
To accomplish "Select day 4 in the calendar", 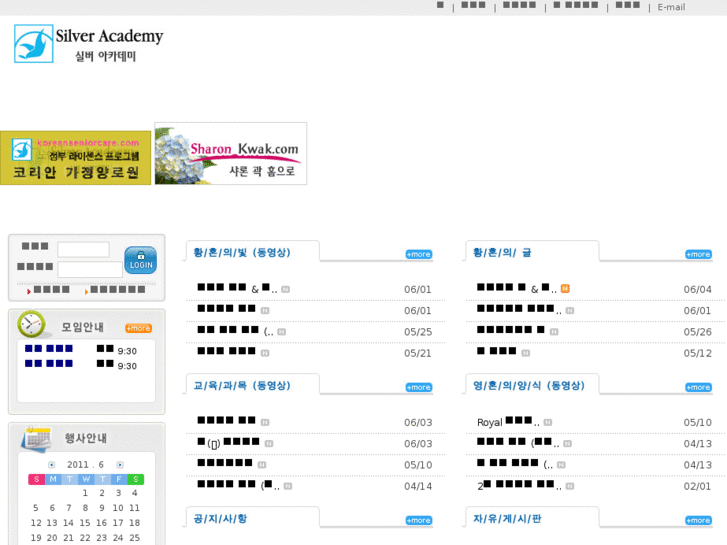I will [134, 493].
